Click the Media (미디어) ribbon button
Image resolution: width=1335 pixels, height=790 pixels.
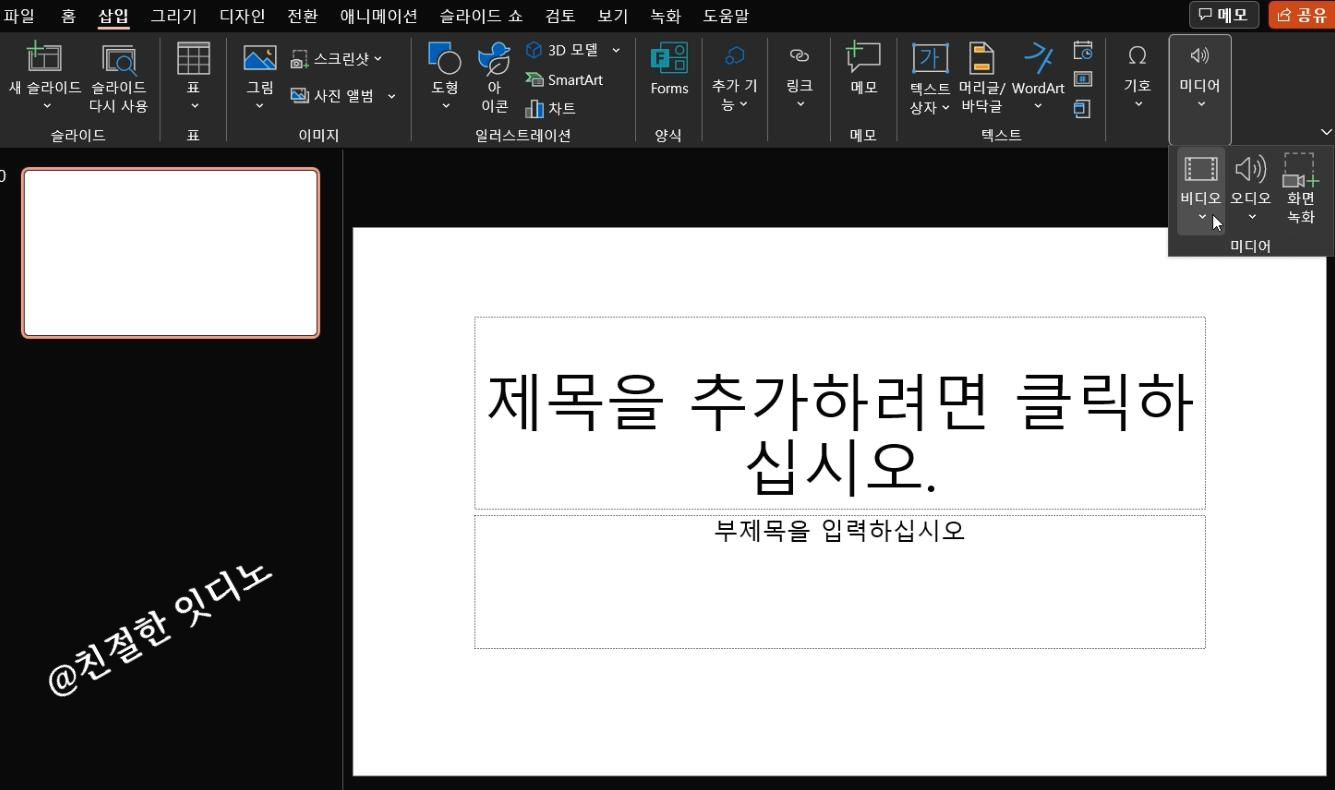tap(1200, 89)
